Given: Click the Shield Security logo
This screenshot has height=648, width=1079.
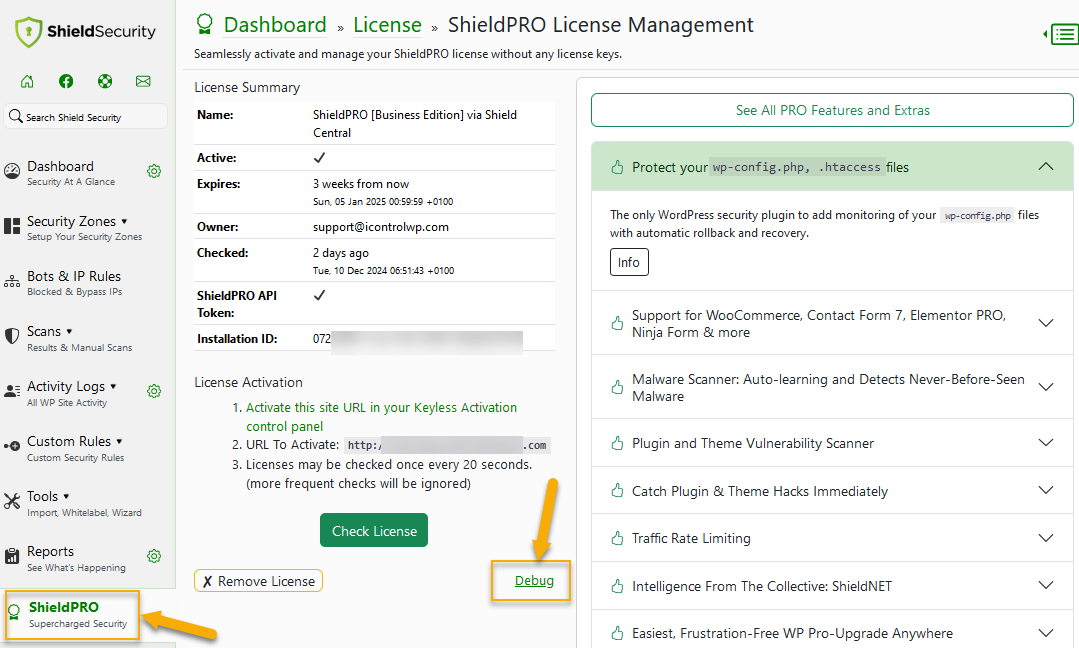Looking at the screenshot, I should coord(85,32).
